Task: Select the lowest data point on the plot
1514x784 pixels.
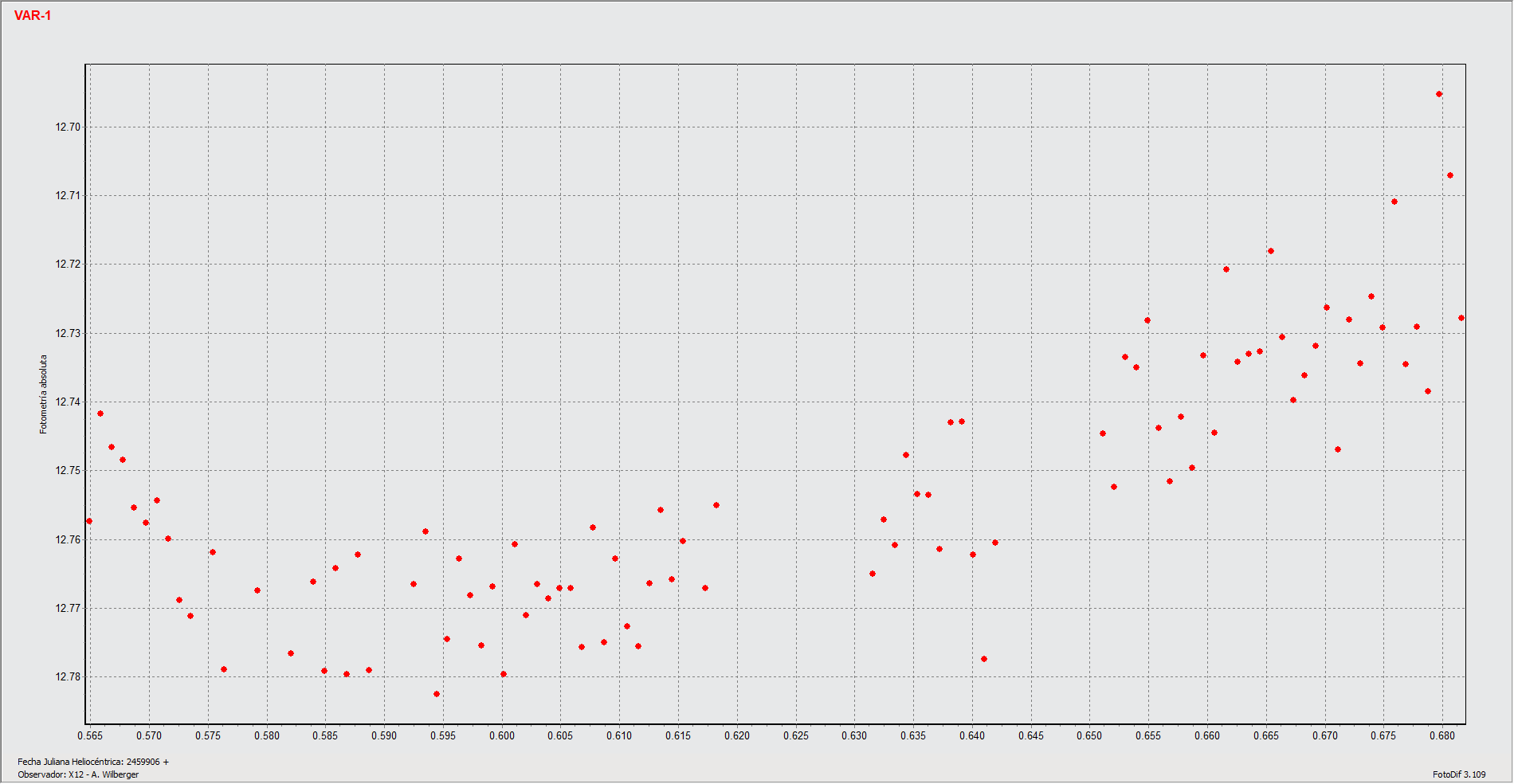Action: click(437, 694)
